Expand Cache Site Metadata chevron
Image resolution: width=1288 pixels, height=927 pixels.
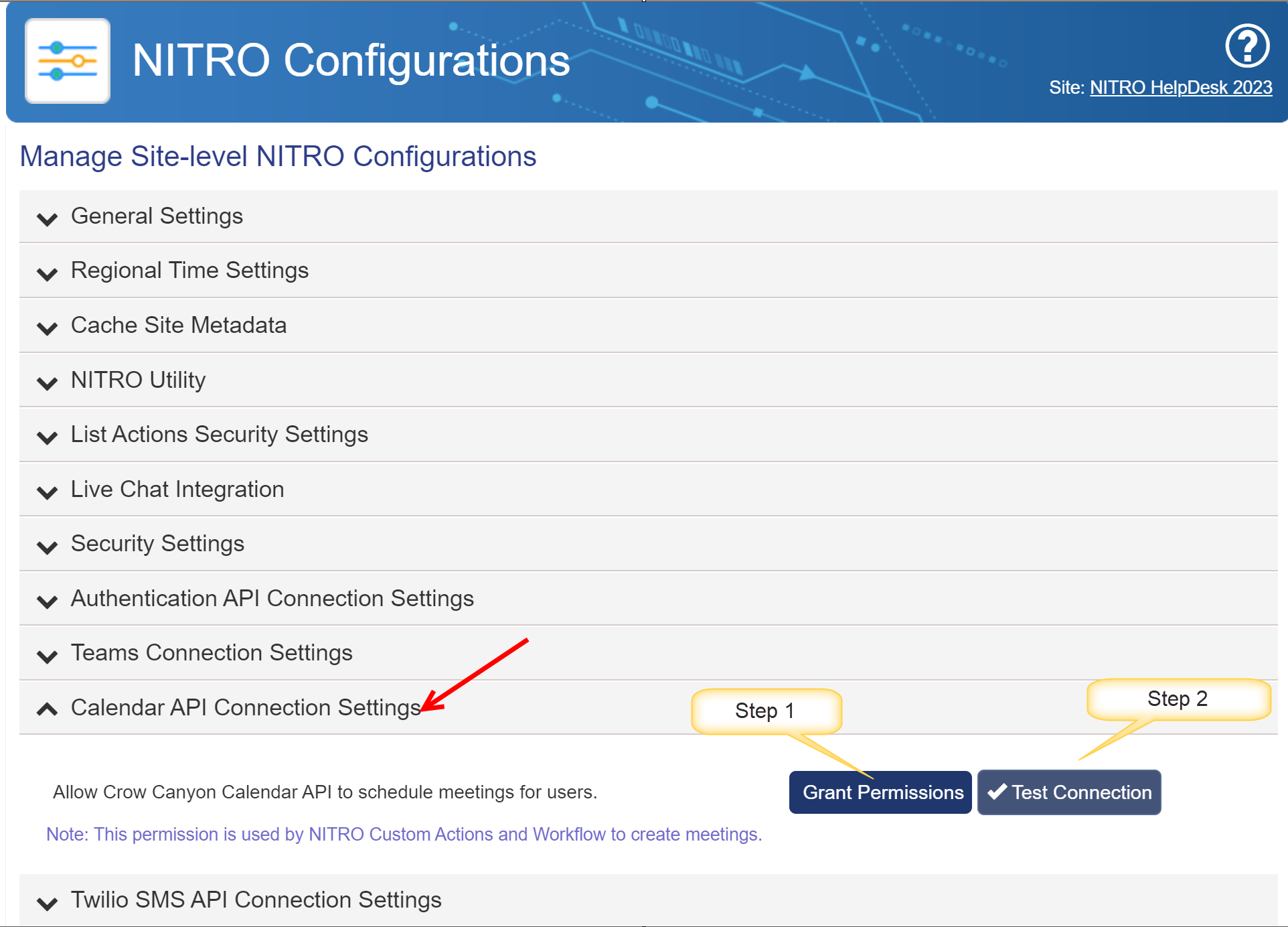point(47,328)
